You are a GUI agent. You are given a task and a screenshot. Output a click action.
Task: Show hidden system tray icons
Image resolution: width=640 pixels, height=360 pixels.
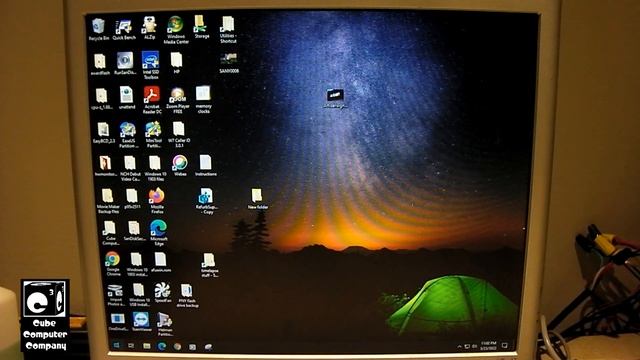[460, 346]
